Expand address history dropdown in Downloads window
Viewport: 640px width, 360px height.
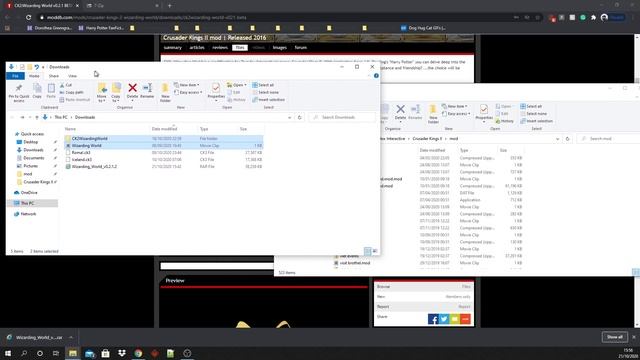click(x=289, y=118)
